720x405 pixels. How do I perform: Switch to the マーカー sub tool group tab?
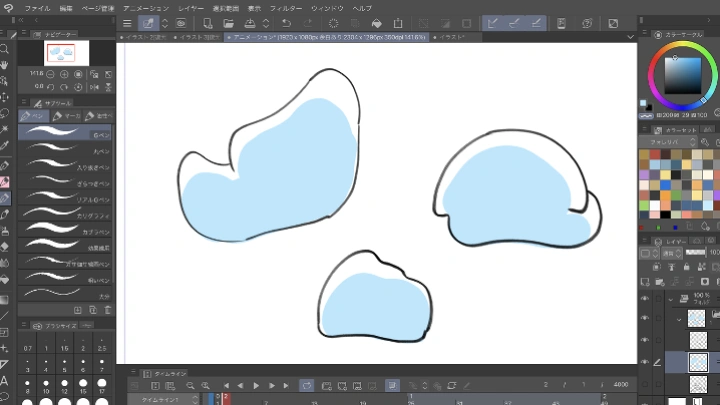[x=66, y=116]
